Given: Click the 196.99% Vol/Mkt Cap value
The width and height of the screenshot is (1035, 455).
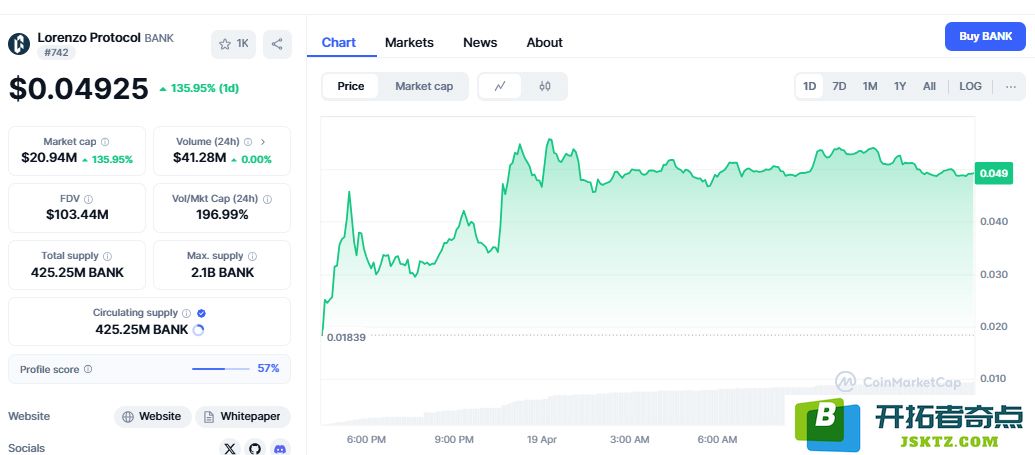Looking at the screenshot, I should tap(222, 215).
